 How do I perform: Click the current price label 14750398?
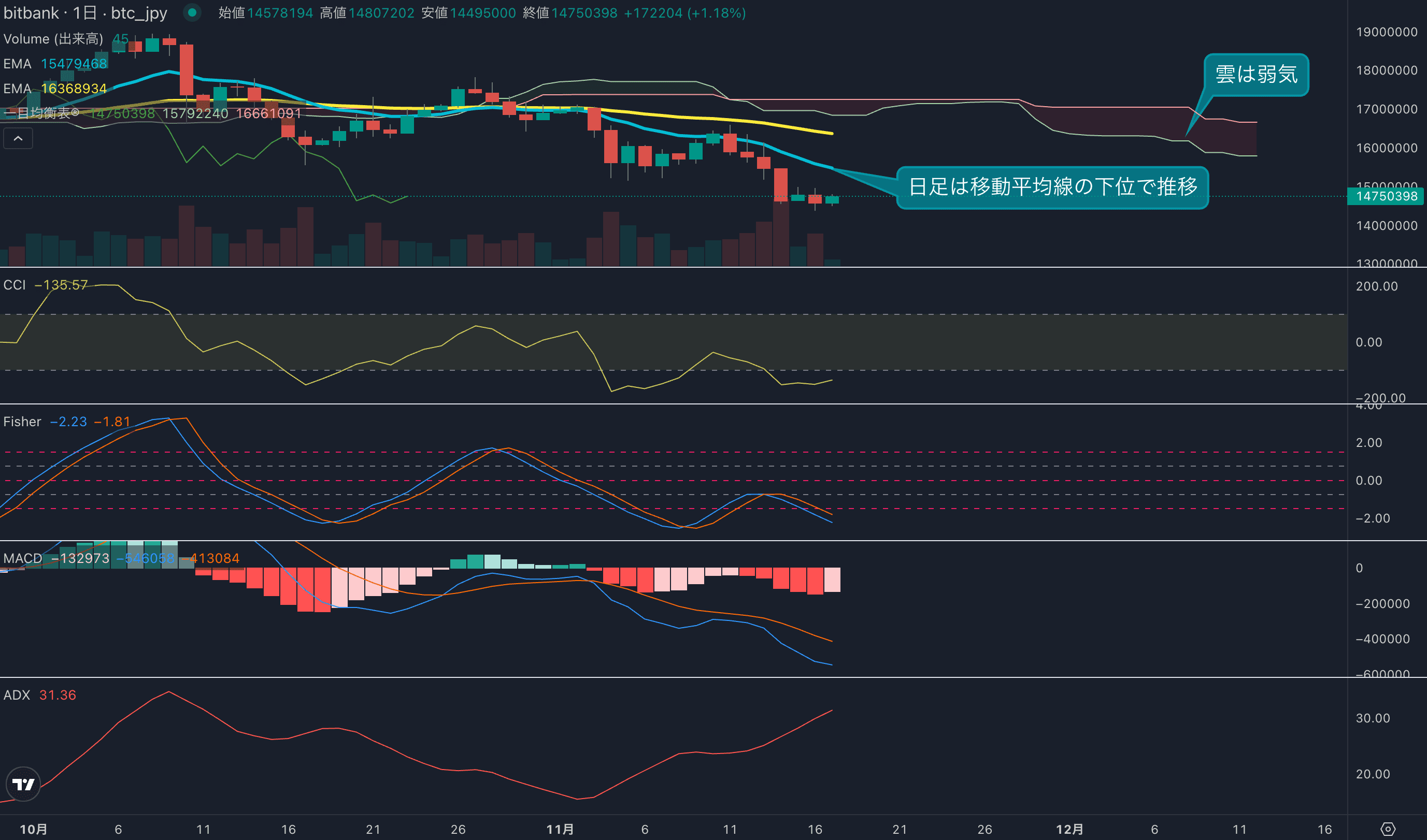point(1386,196)
